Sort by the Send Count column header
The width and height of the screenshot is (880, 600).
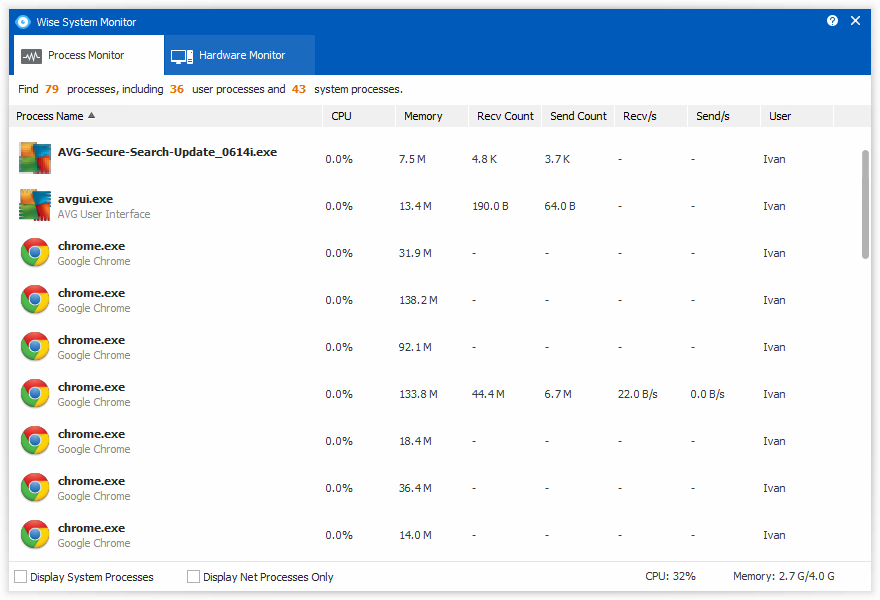coord(578,116)
